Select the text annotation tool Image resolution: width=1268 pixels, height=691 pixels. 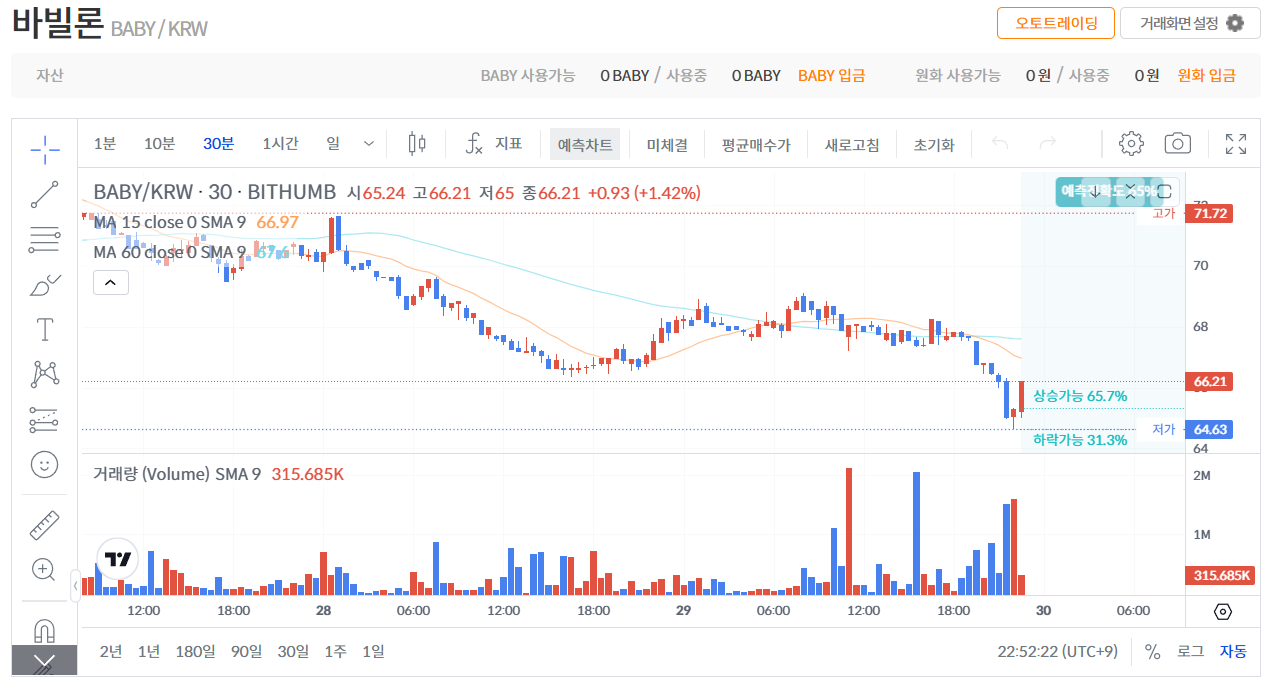tap(44, 329)
